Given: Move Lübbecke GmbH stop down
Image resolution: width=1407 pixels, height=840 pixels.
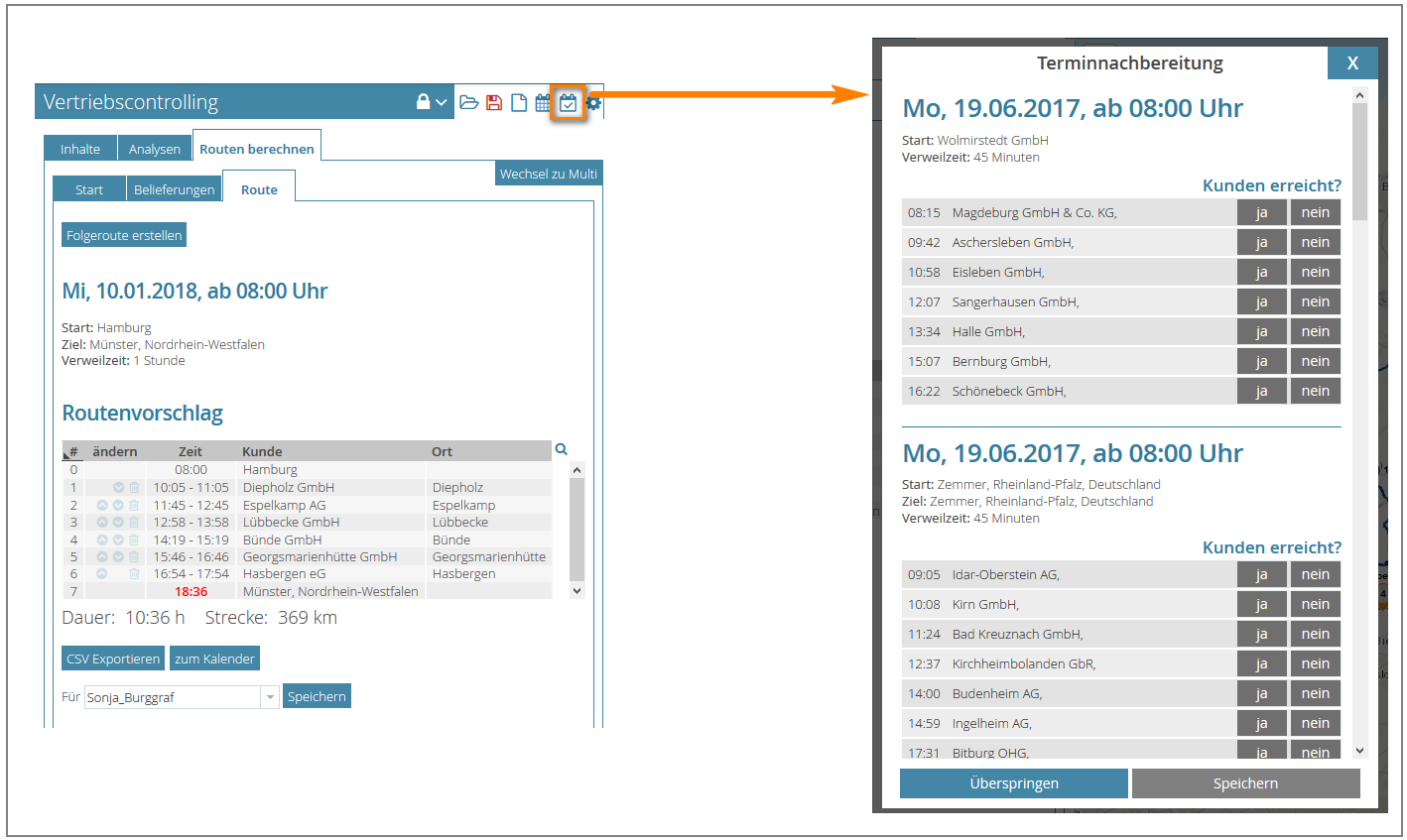Looking at the screenshot, I should pos(118,522).
